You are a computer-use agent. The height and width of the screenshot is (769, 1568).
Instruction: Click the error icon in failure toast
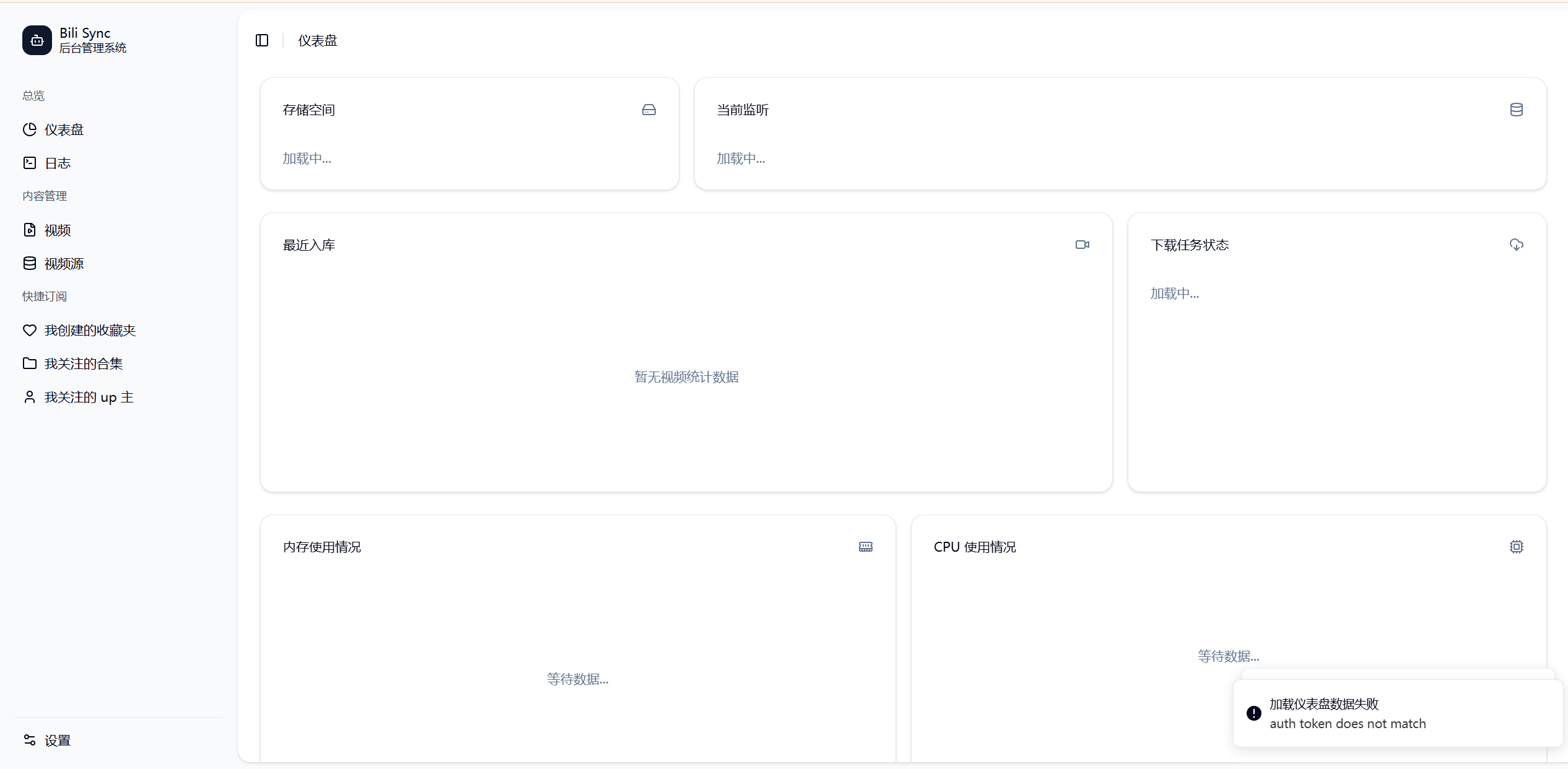tap(1253, 713)
